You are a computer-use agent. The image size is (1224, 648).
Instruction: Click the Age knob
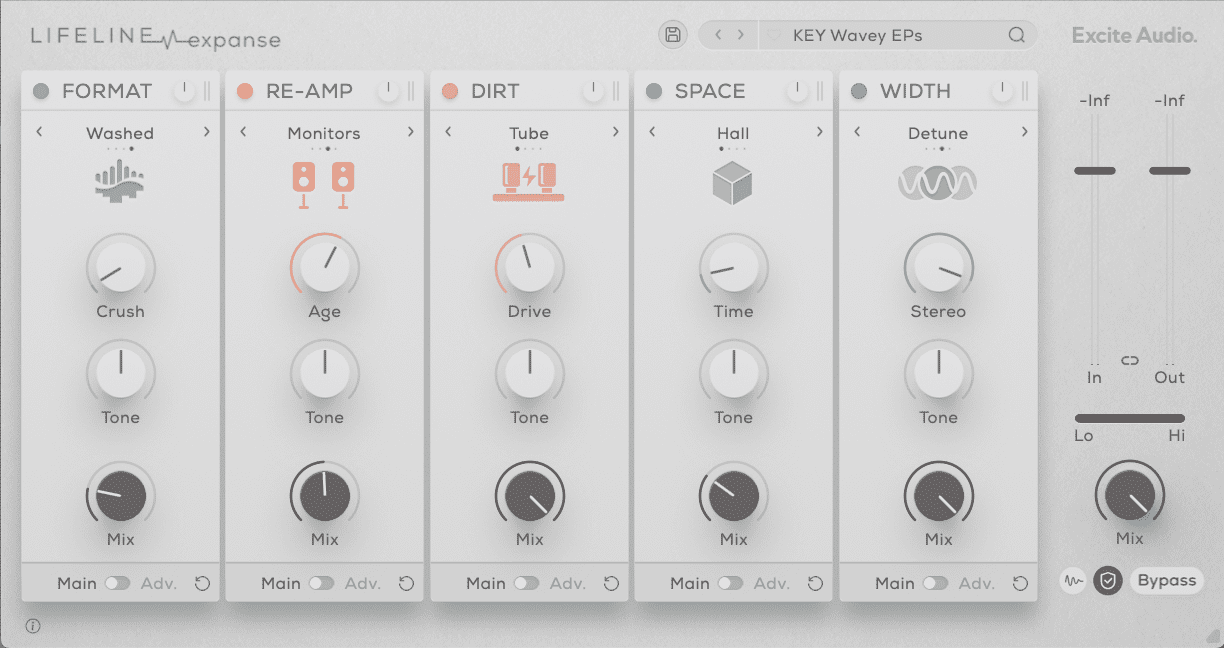tap(324, 267)
